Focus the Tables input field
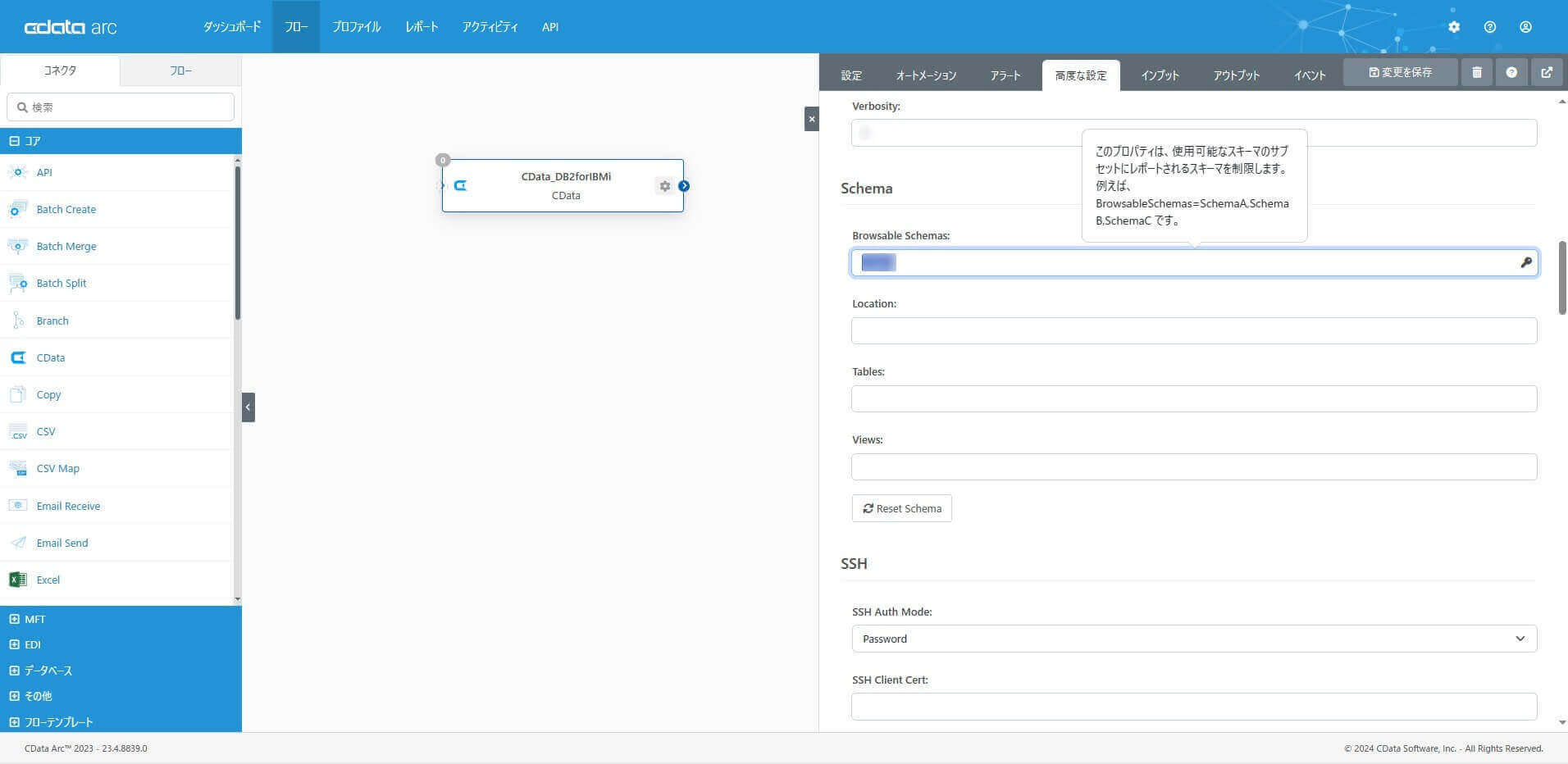Image resolution: width=1568 pixels, height=764 pixels. click(1194, 398)
